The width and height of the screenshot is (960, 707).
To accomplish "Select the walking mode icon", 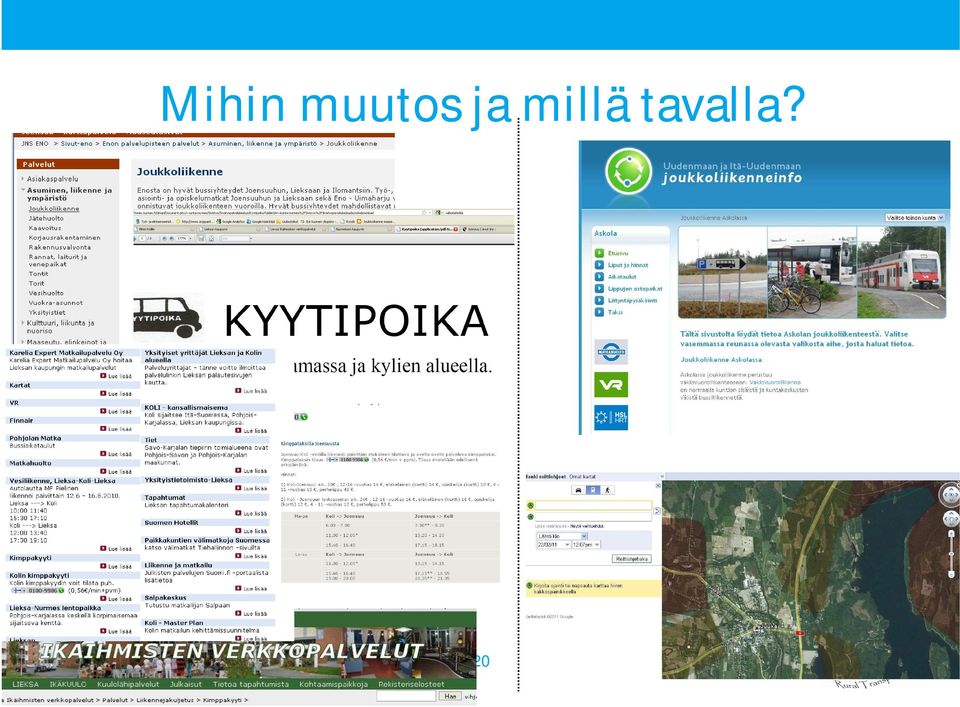I will [607, 490].
